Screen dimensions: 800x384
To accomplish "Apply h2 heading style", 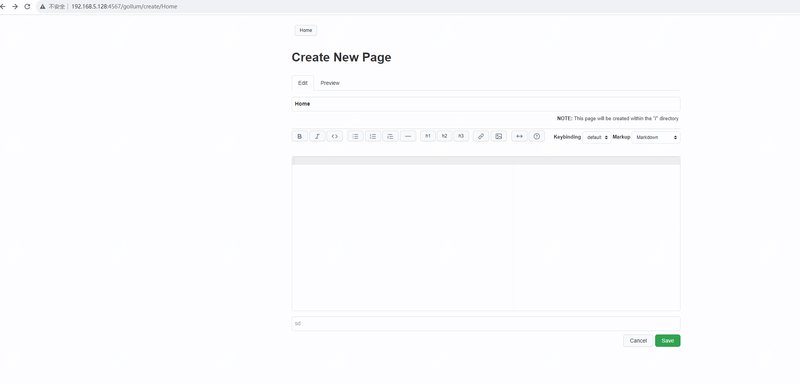I will click(x=444, y=136).
